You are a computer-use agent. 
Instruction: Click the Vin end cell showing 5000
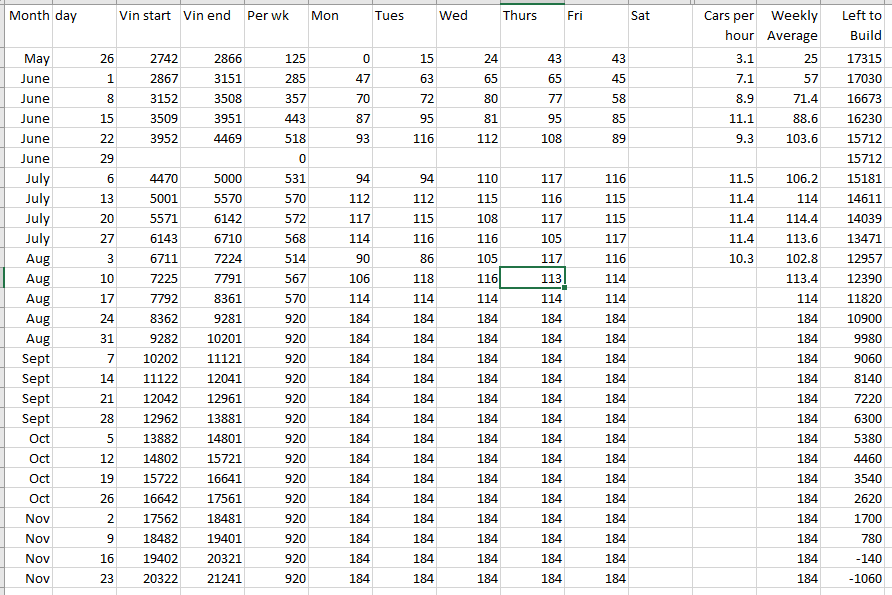pyautogui.click(x=213, y=179)
